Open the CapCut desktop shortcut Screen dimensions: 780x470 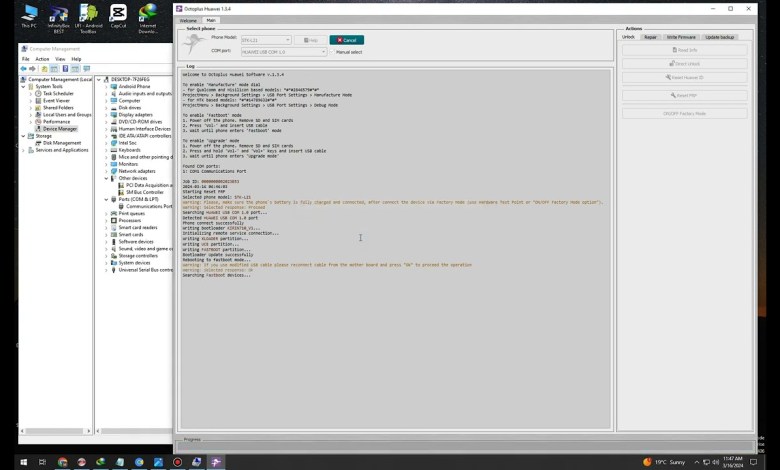(117, 17)
